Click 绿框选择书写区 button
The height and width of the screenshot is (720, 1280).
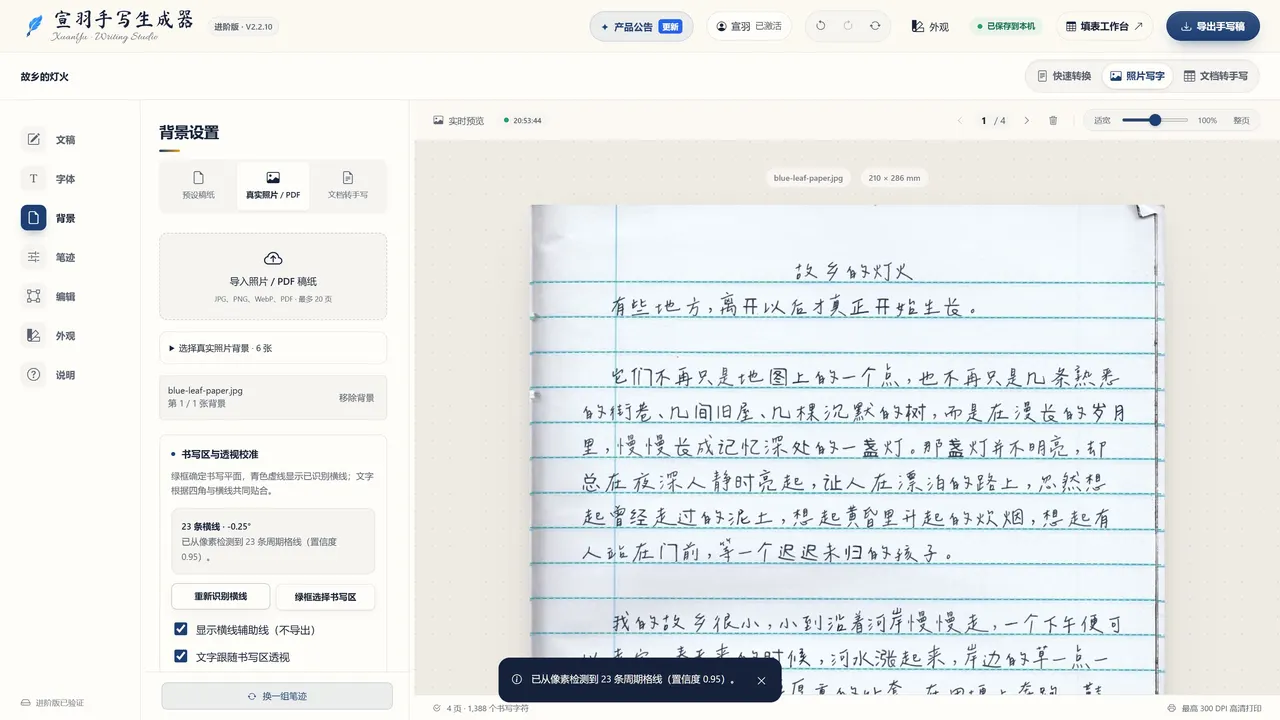[325, 597]
